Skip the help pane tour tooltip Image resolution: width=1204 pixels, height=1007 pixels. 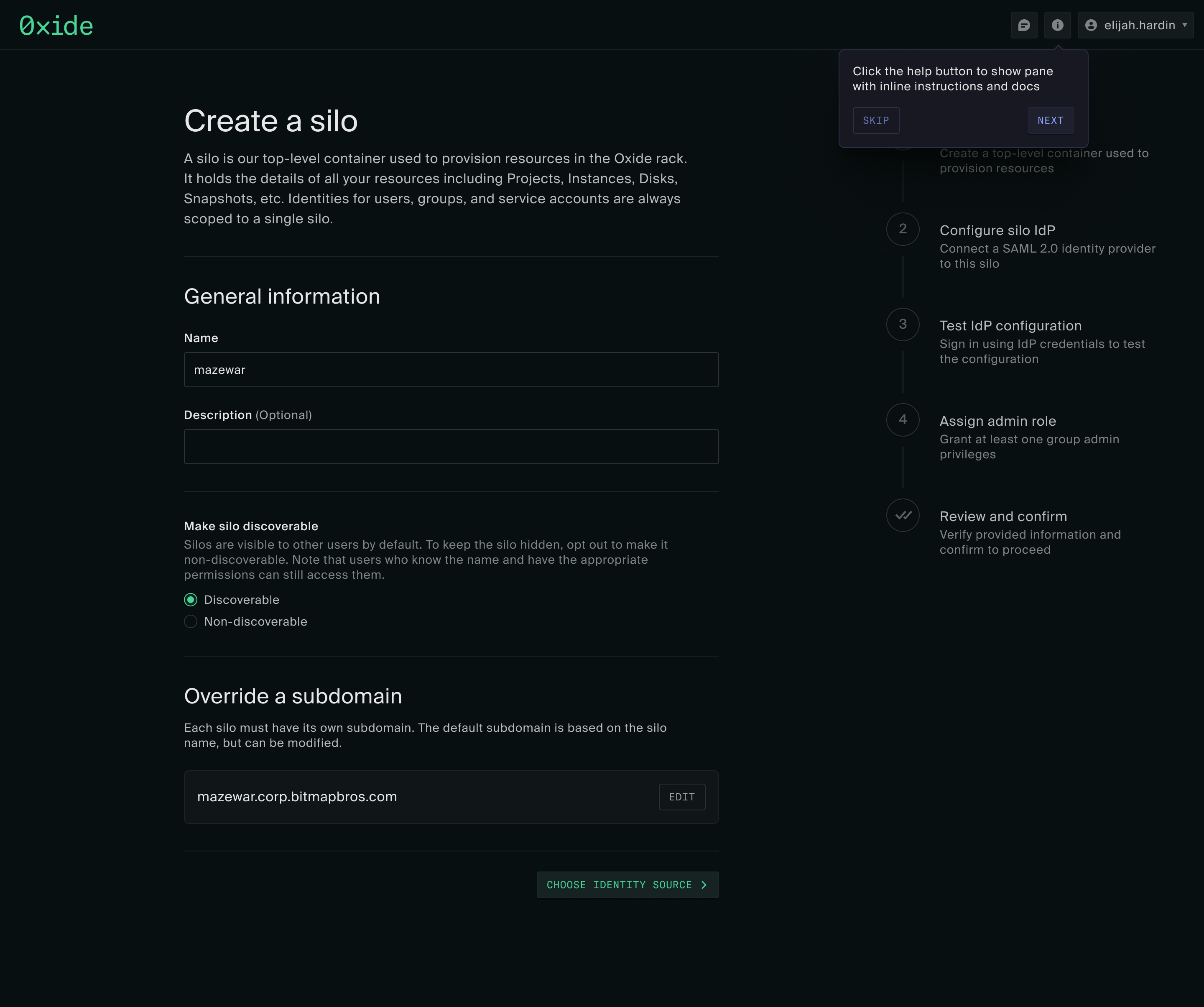point(875,120)
